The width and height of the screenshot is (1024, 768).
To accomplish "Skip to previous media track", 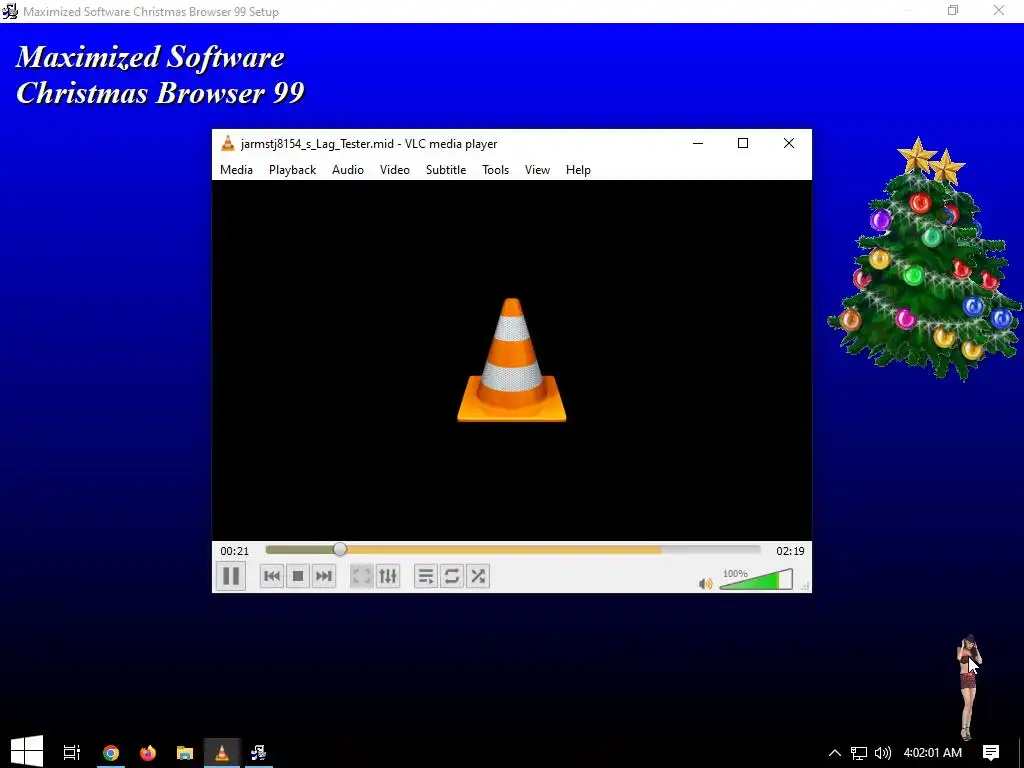I will (x=272, y=576).
